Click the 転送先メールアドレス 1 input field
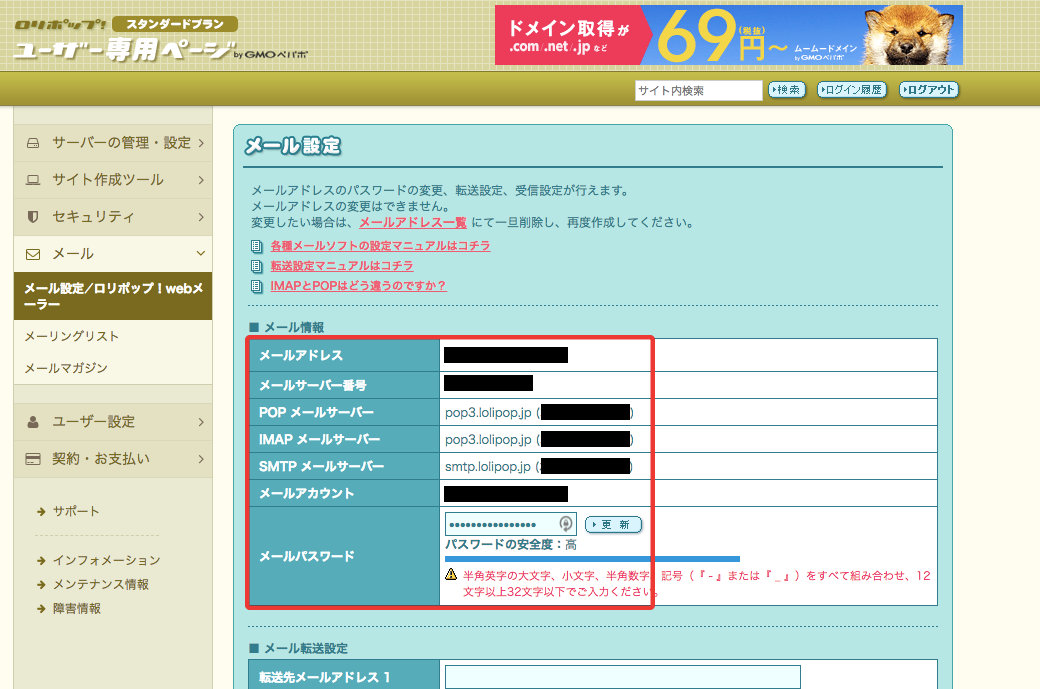The width and height of the screenshot is (1040, 689). pyautogui.click(x=623, y=677)
